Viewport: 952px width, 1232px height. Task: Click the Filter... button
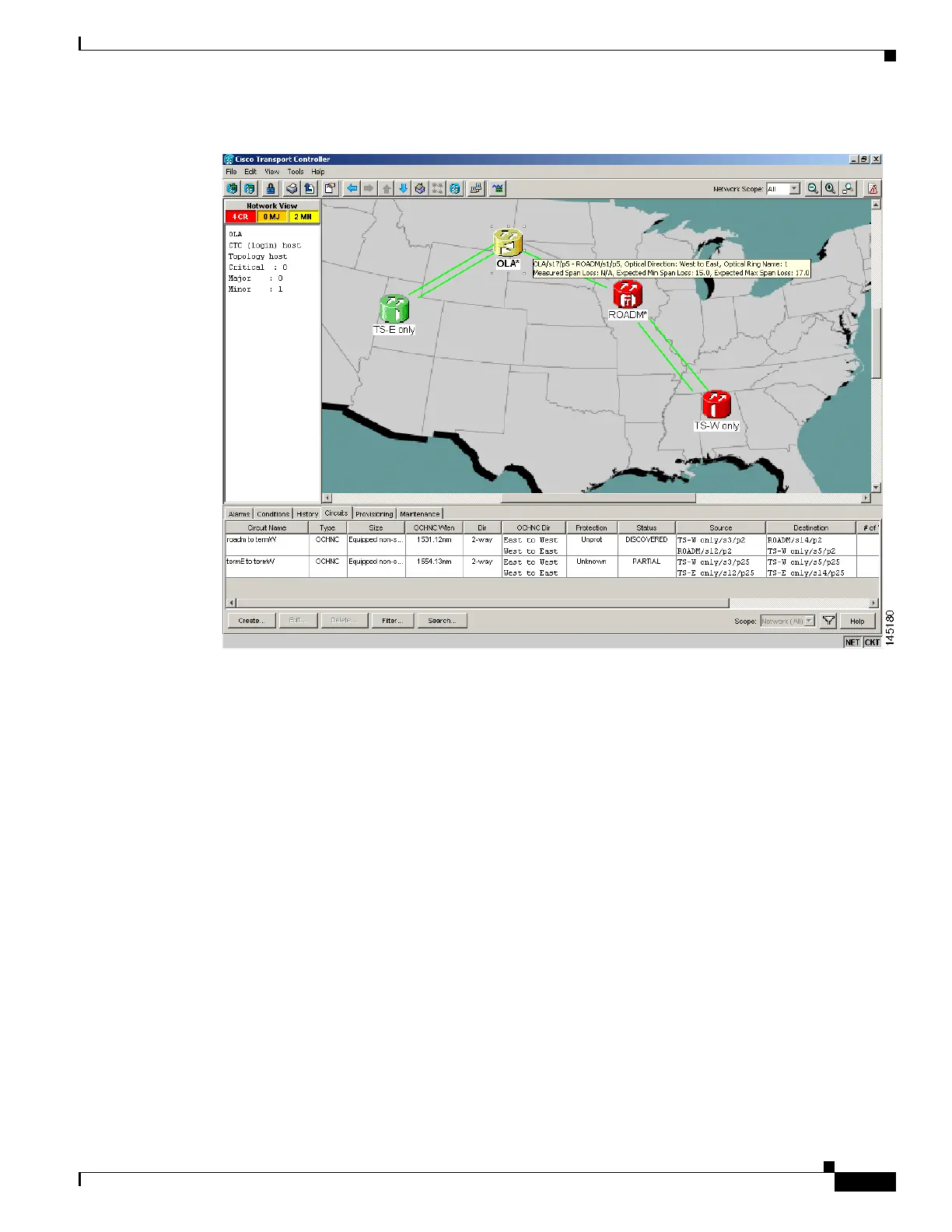point(392,621)
